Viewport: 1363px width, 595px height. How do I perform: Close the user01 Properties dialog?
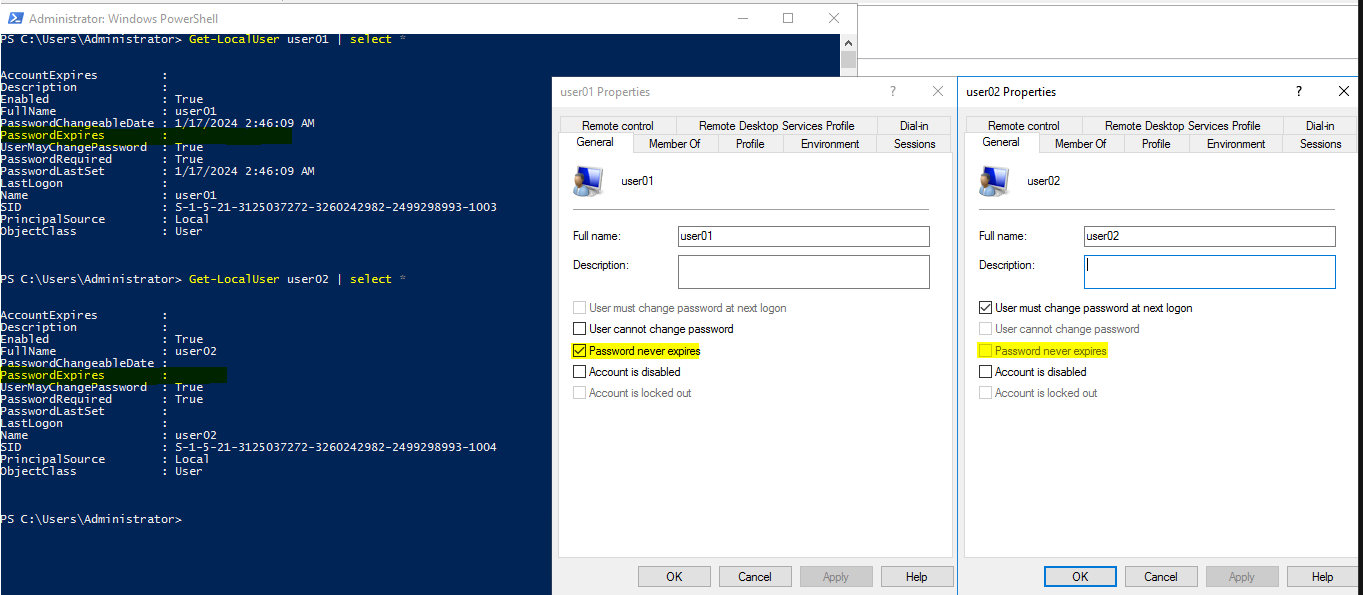coord(938,91)
